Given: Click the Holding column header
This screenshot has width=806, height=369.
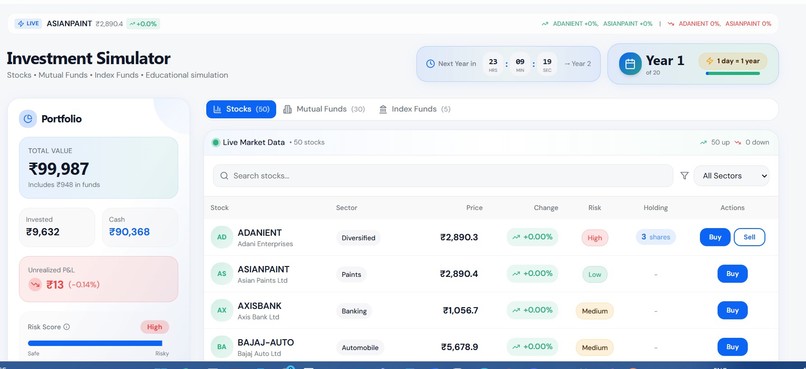Looking at the screenshot, I should tap(656, 208).
